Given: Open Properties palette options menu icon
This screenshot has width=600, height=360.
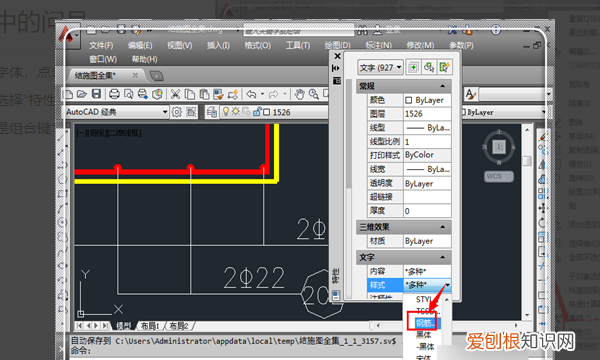Looking at the screenshot, I should click(336, 81).
